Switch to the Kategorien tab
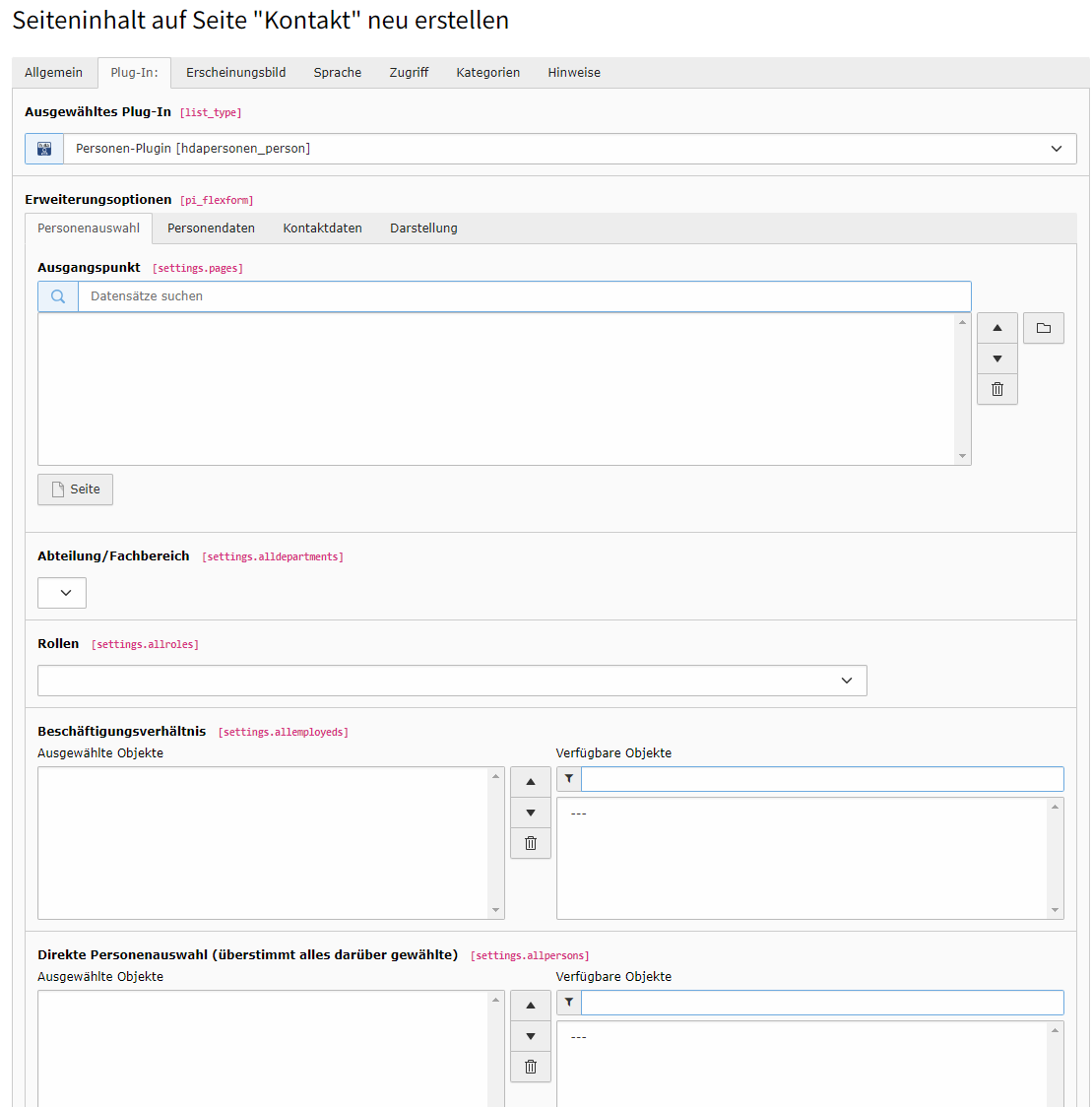Viewport: 1092px width, 1107px height. click(487, 73)
